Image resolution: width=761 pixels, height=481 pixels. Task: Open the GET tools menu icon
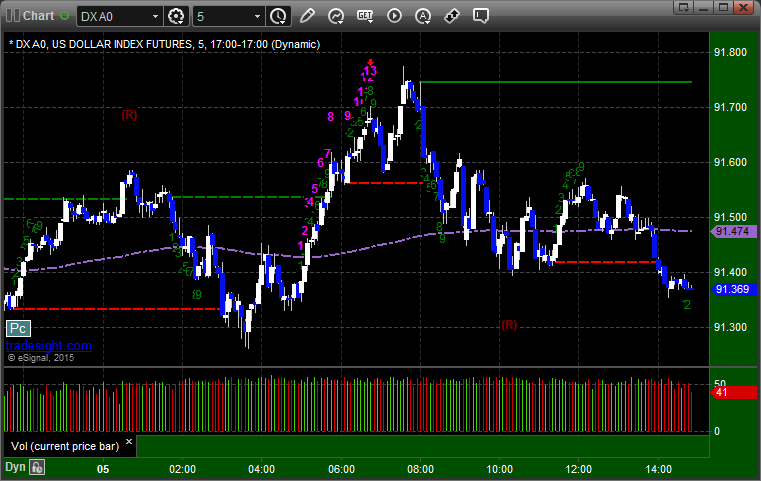point(365,16)
